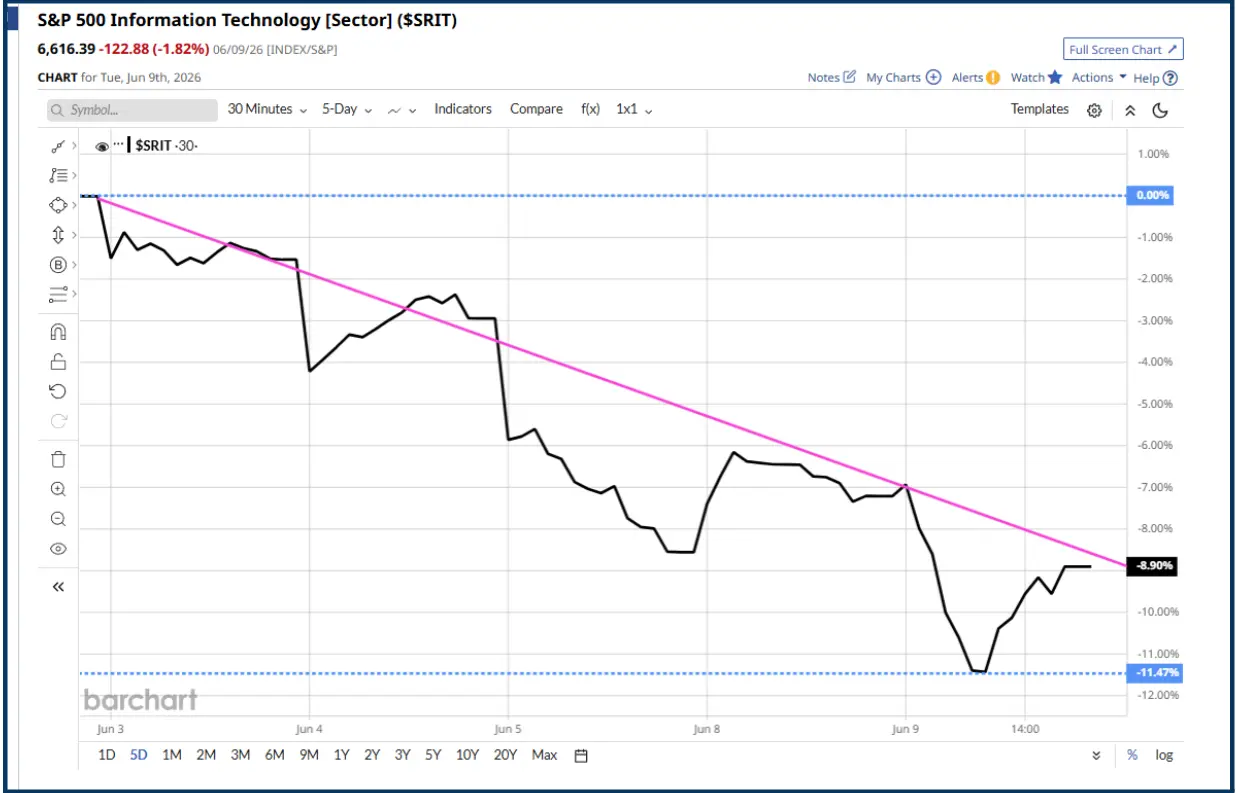This screenshot has height=793, width=1237.
Task: Open the $SRIT series options ellipsis
Action: 118,145
